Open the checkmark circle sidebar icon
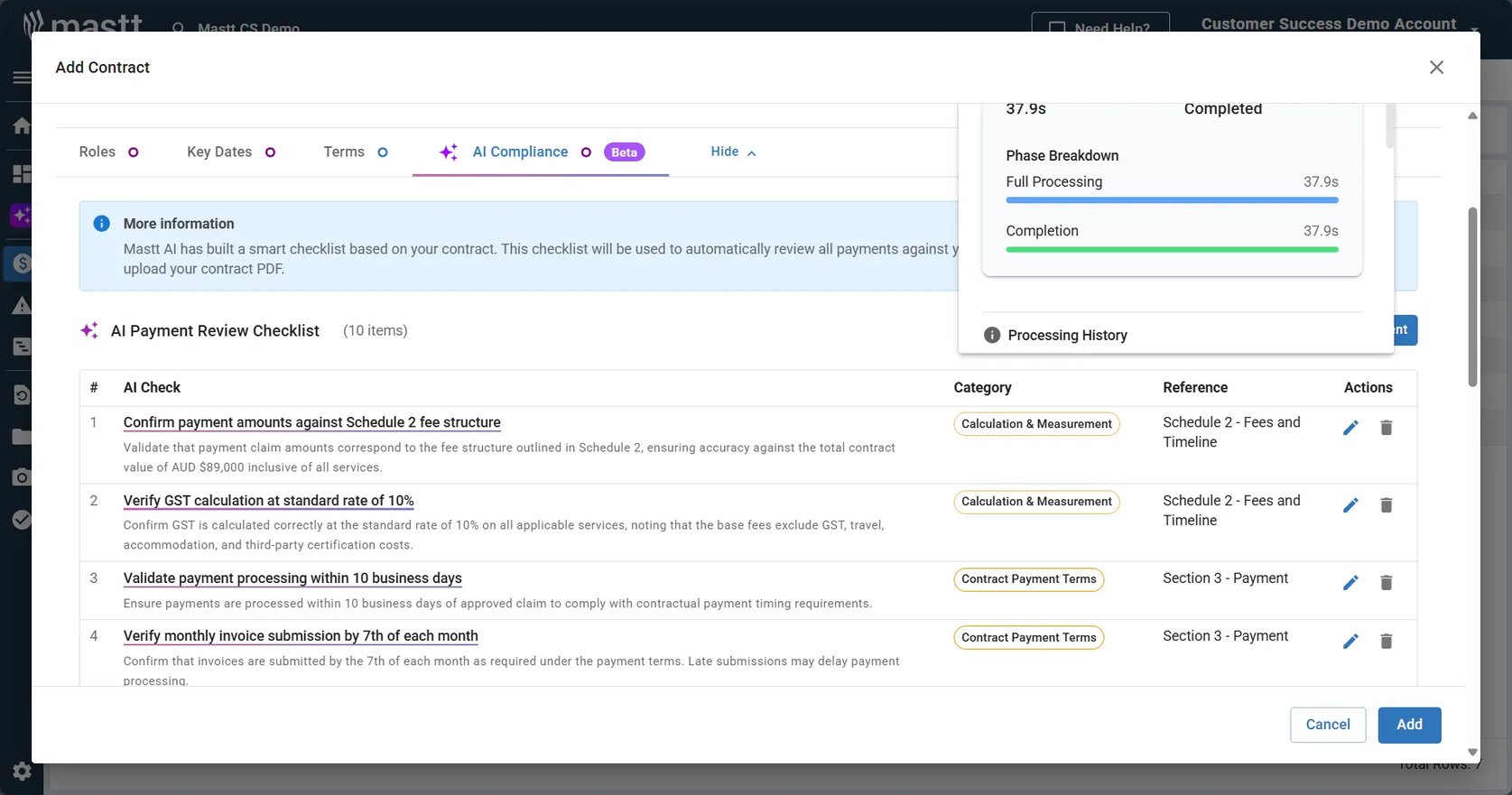 pos(22,519)
